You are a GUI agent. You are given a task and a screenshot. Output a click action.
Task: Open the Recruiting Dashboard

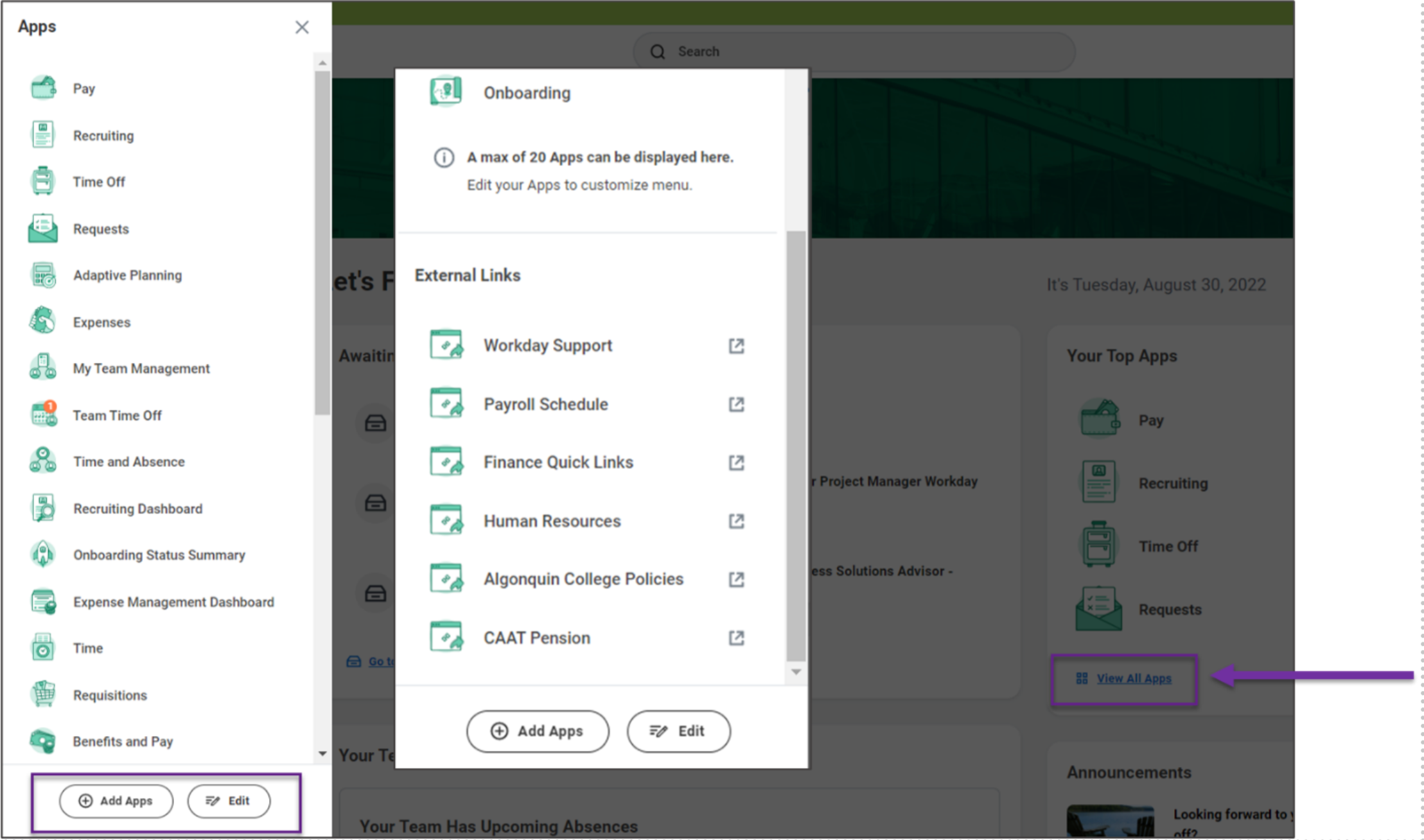pyautogui.click(x=137, y=508)
